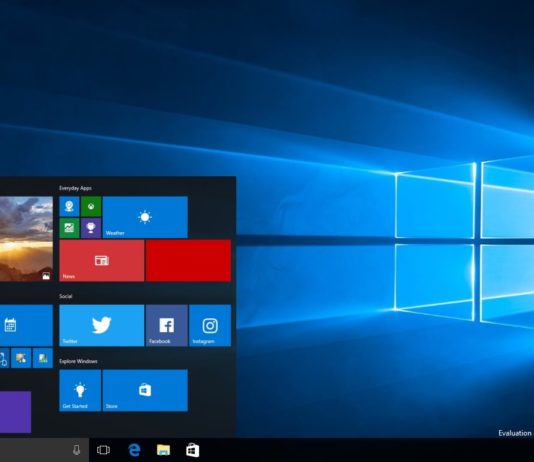This screenshot has width=534, height=462.
Task: Launch the Twitter tile
Action: pos(102,325)
